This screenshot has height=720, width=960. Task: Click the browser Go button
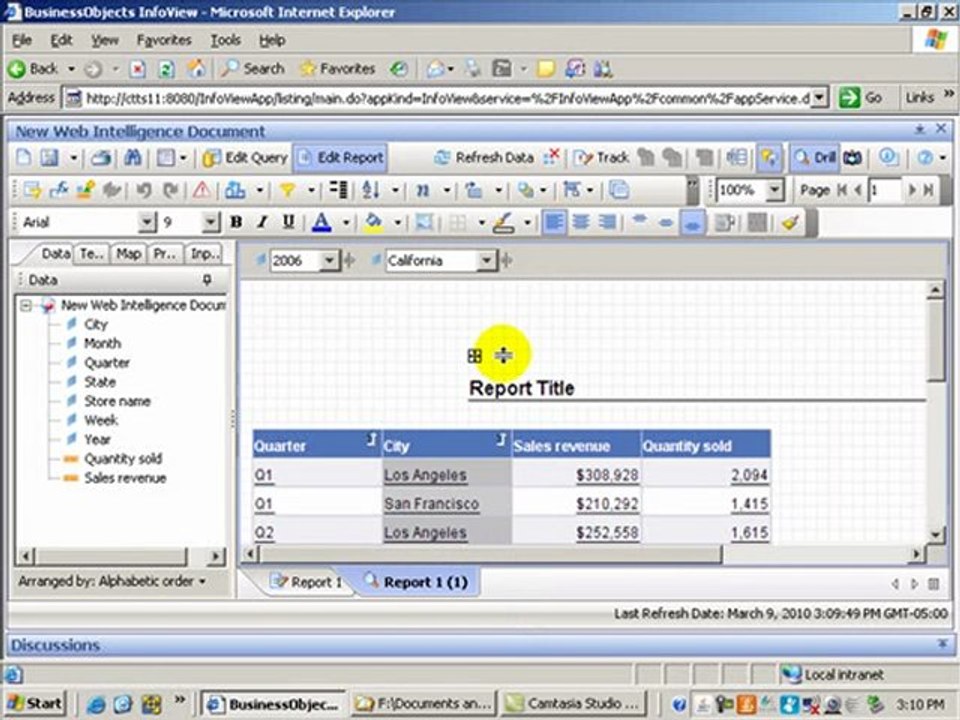(861, 98)
